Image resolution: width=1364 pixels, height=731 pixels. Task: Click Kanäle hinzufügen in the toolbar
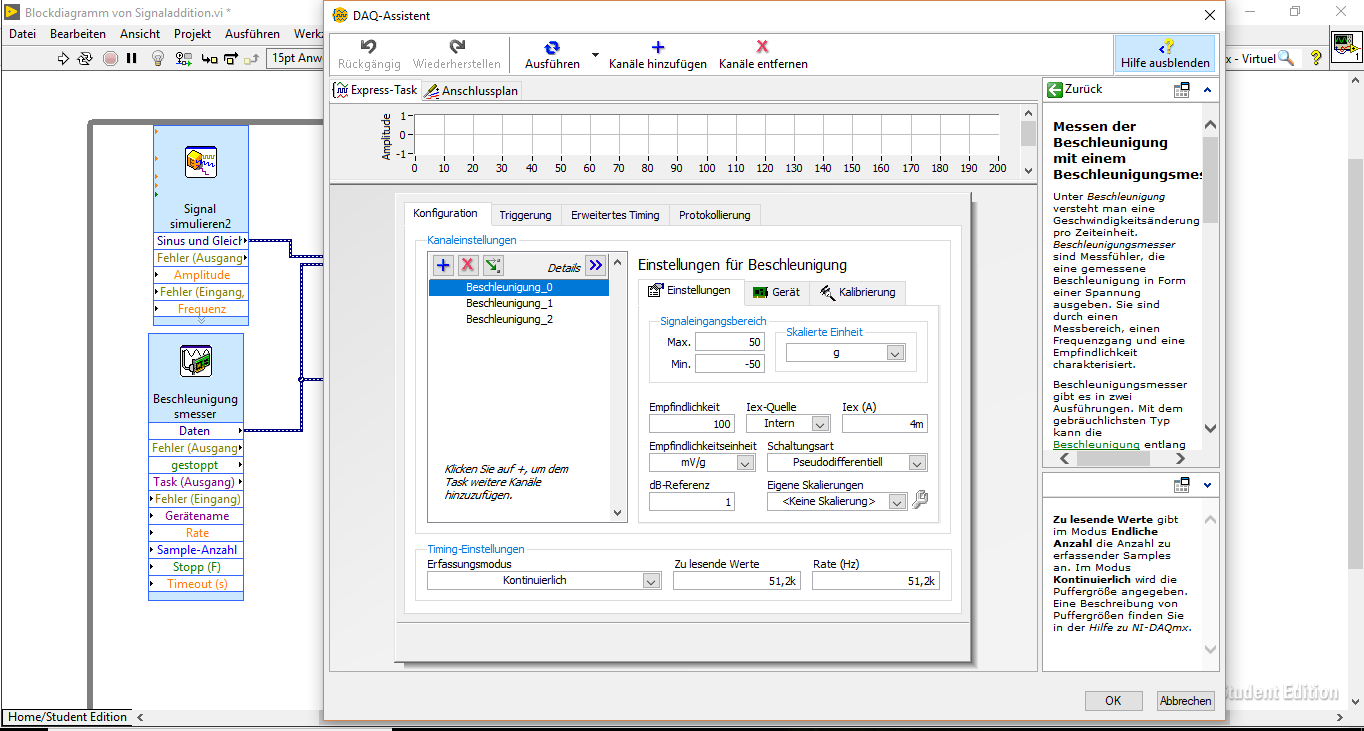click(657, 54)
